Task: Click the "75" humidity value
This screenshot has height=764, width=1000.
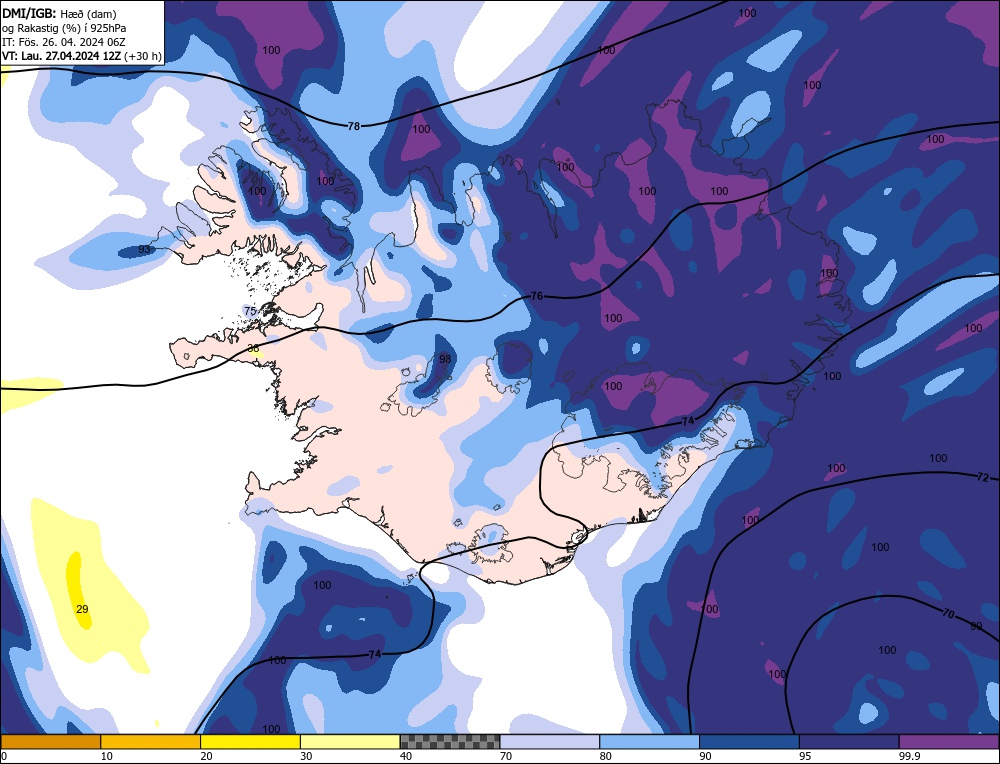Action: coord(250,311)
